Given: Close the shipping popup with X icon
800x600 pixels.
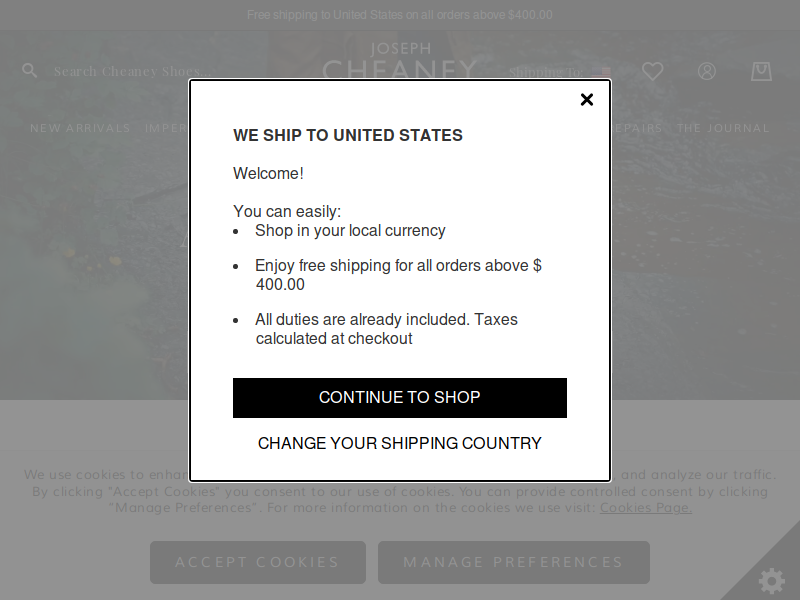Looking at the screenshot, I should pos(587,99).
